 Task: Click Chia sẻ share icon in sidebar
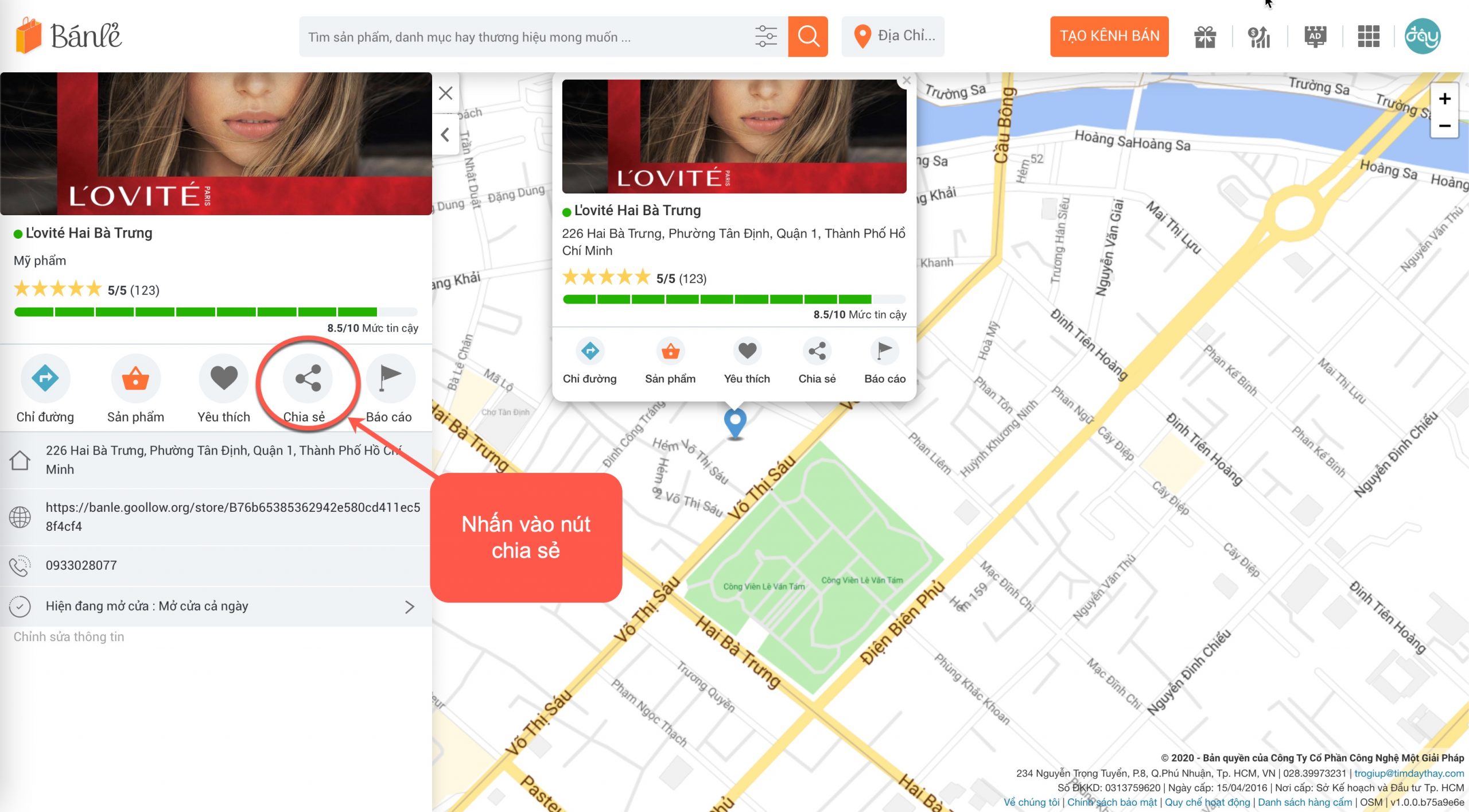pyautogui.click(x=308, y=379)
